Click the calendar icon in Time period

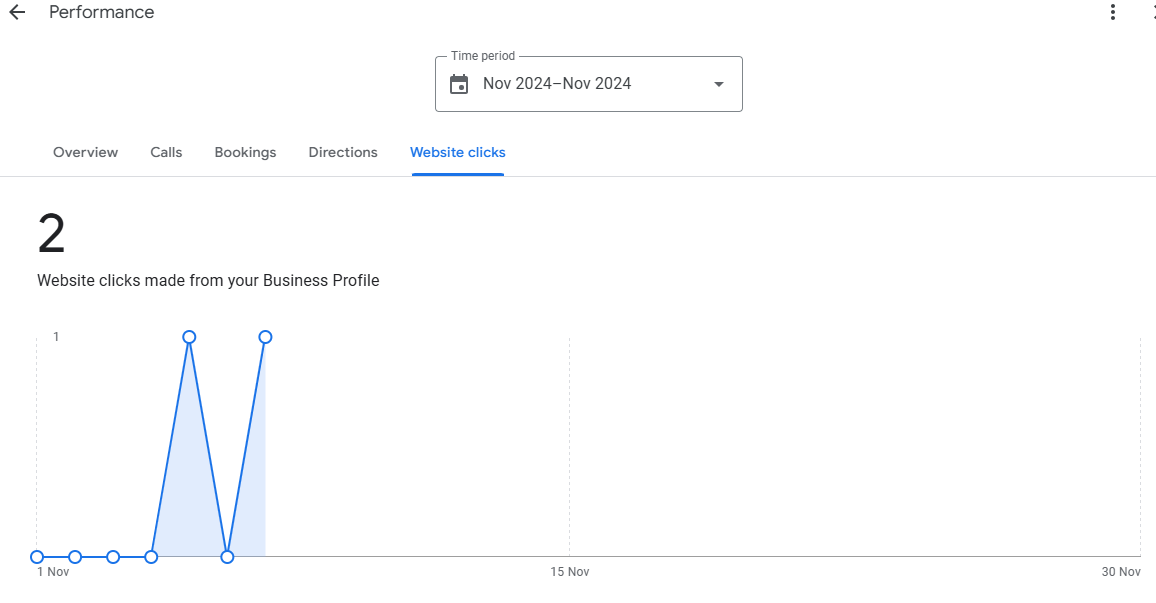click(x=459, y=84)
